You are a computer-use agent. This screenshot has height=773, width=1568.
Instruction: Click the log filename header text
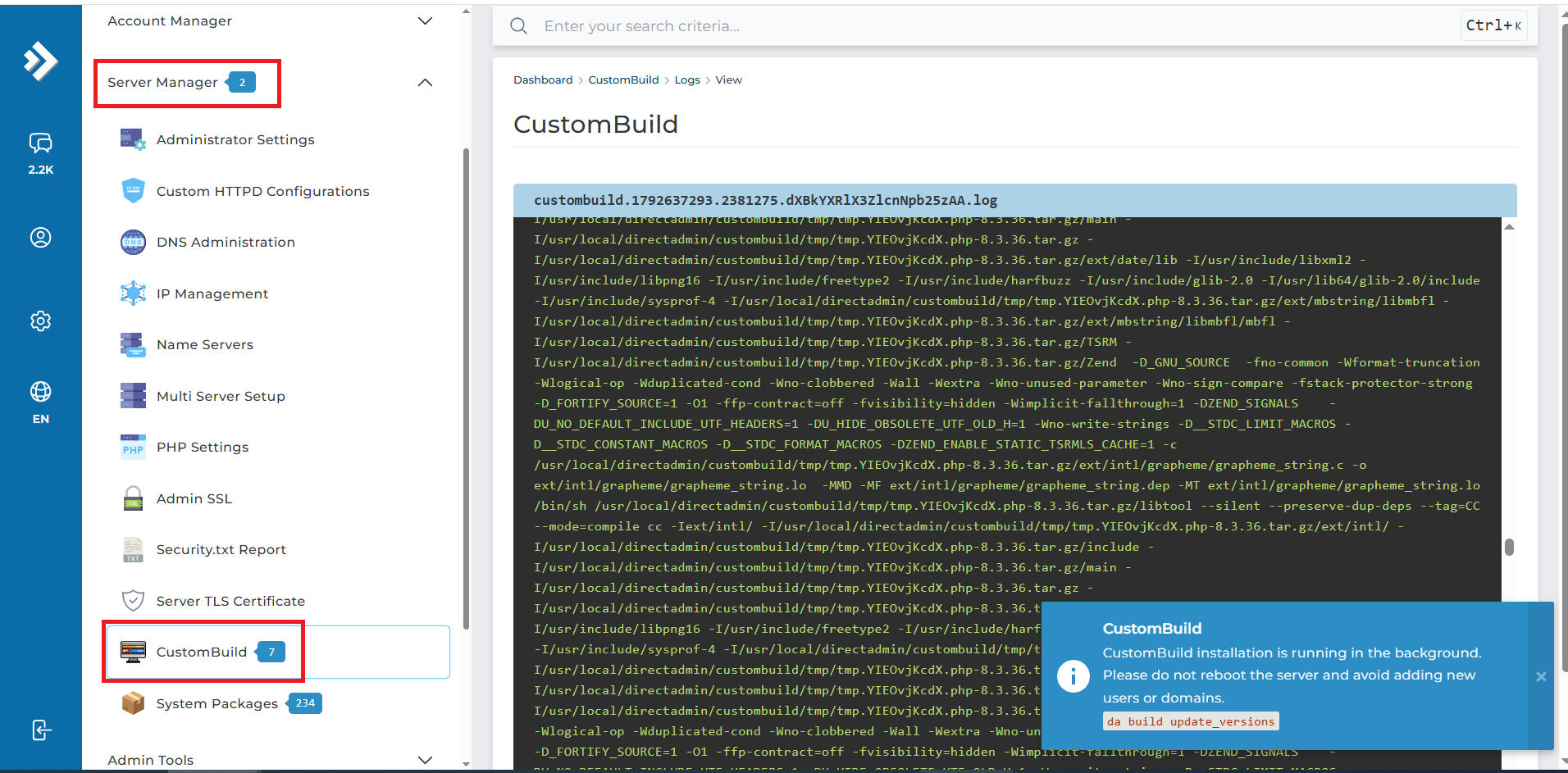point(765,200)
